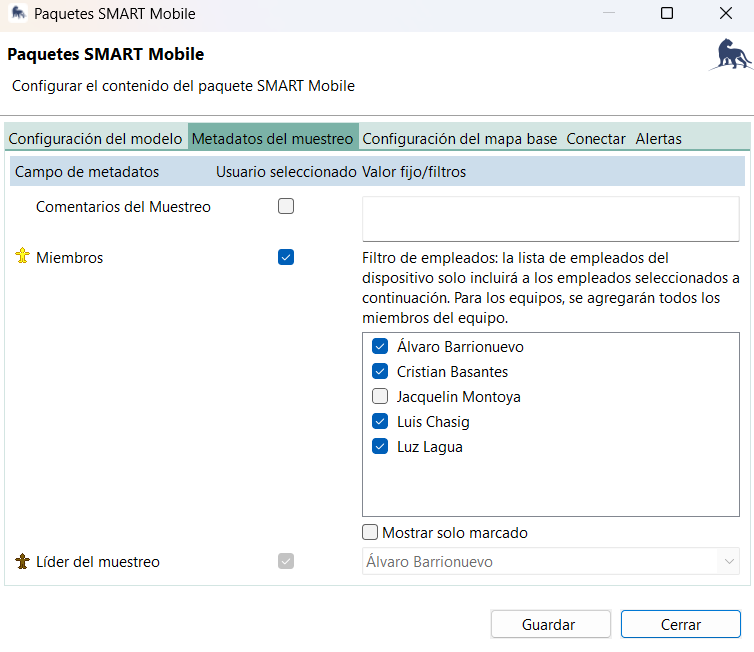Uncheck the Miembros user selected checkbox
754x652 pixels.
coord(286,257)
